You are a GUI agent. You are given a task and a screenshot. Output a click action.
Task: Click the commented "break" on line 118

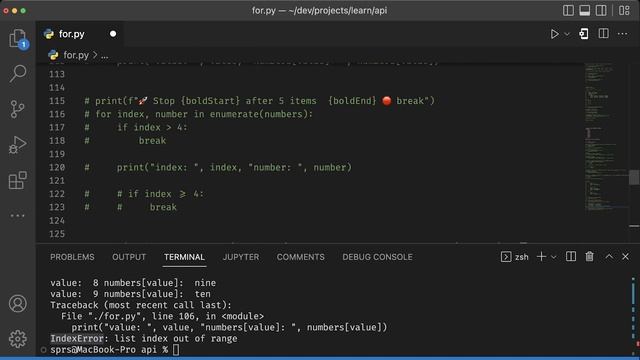coord(152,141)
